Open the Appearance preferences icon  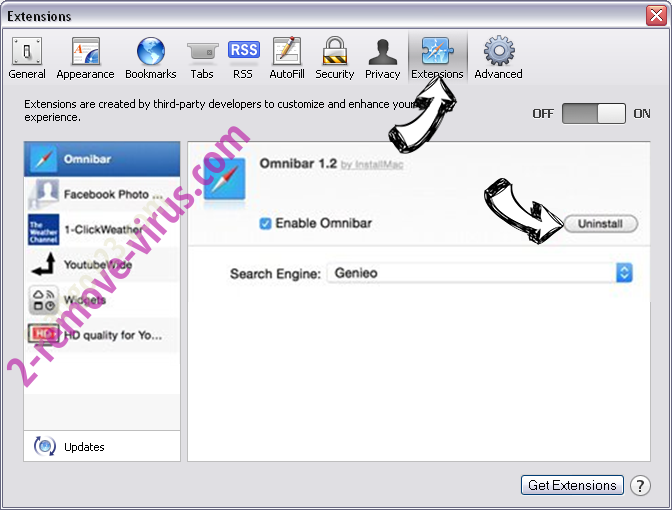[x=86, y=51]
